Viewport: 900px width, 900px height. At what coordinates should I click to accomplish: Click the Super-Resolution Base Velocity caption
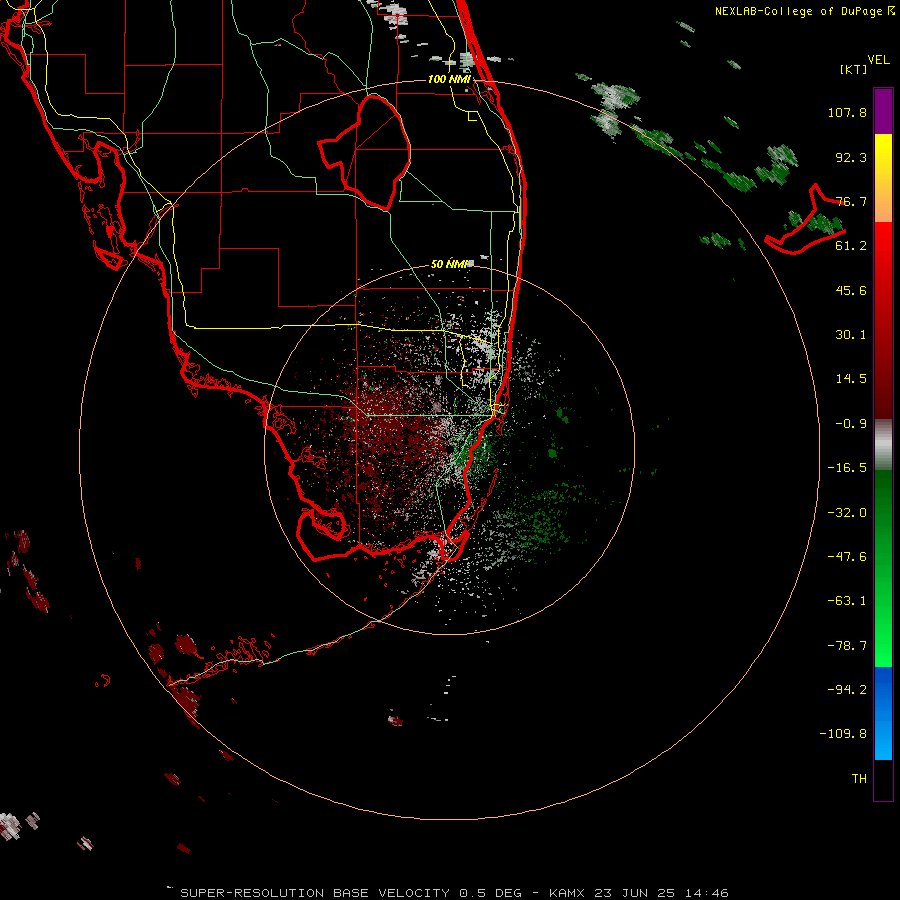[x=454, y=893]
